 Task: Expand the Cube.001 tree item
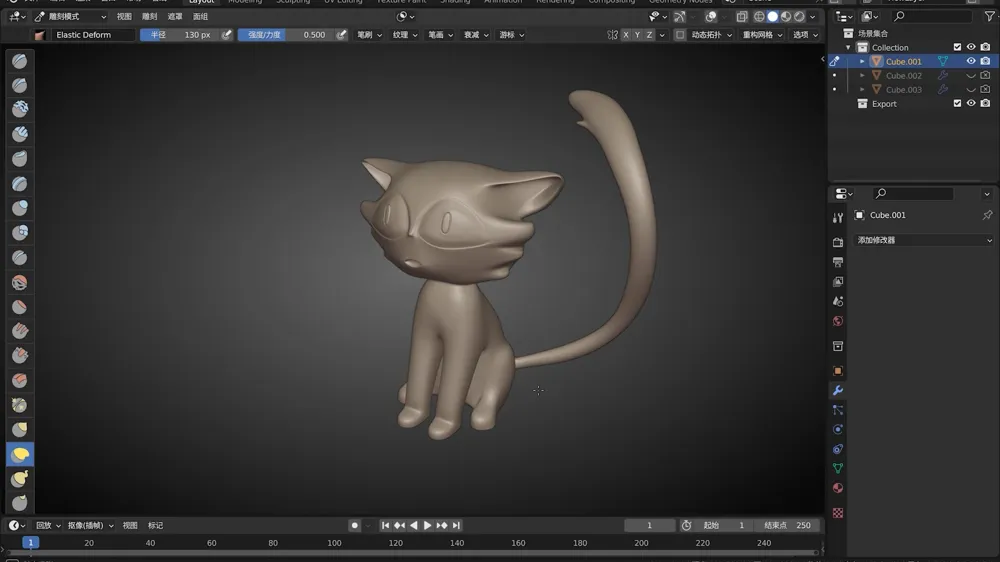pyautogui.click(x=862, y=62)
